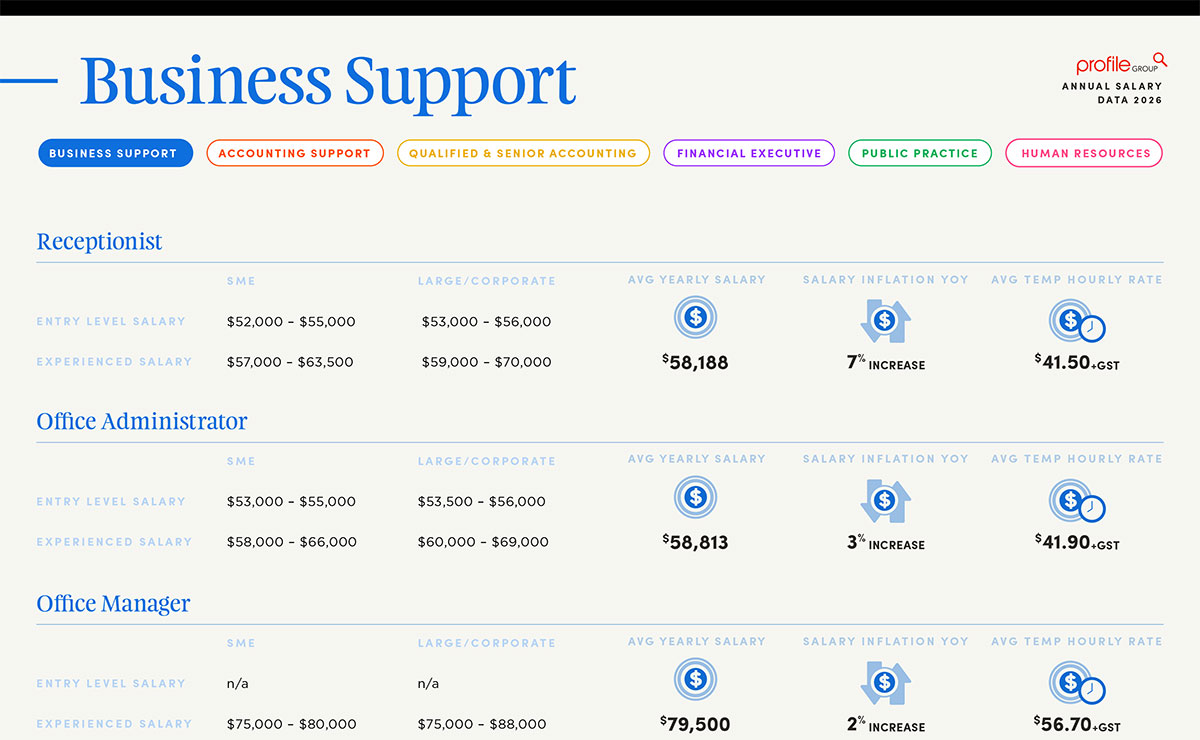
Task: Click the Business Support page title
Action: click(x=328, y=82)
